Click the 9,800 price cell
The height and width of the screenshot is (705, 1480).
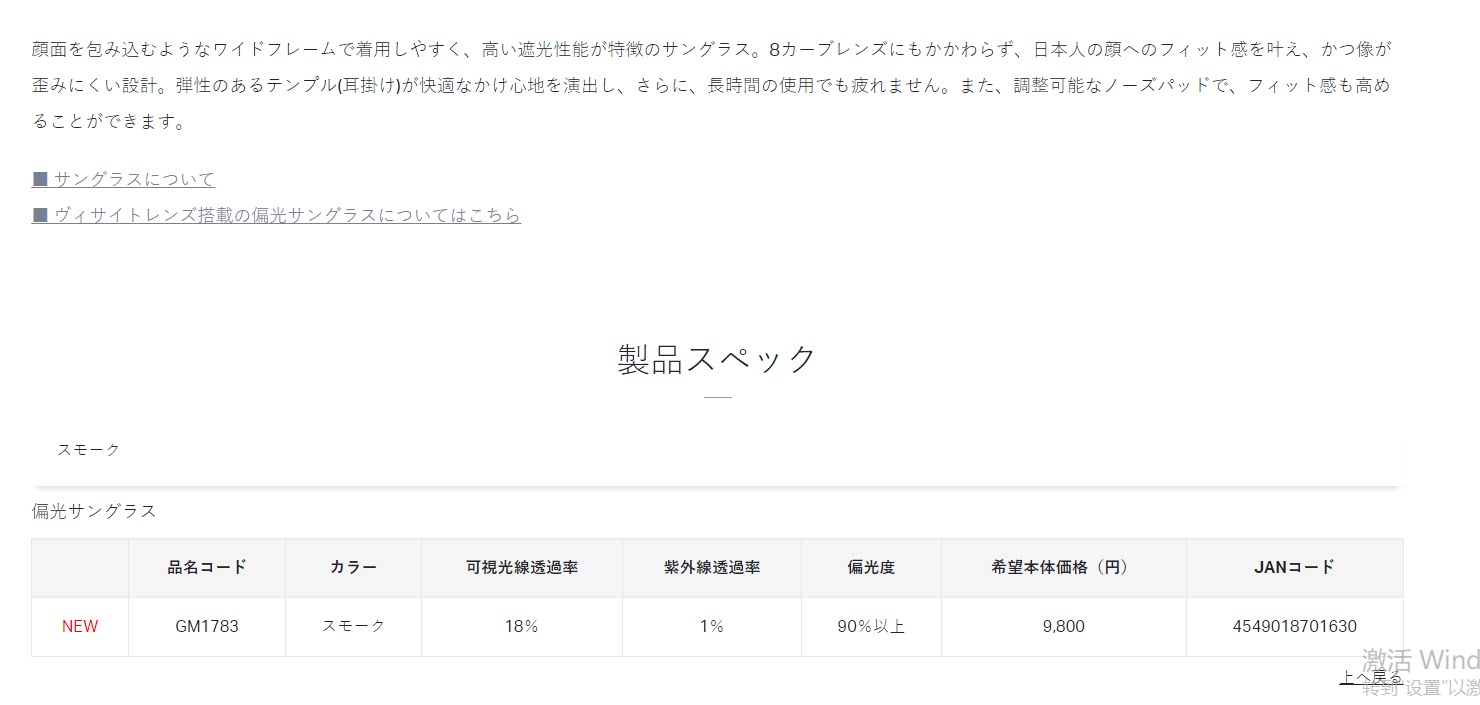(1063, 627)
